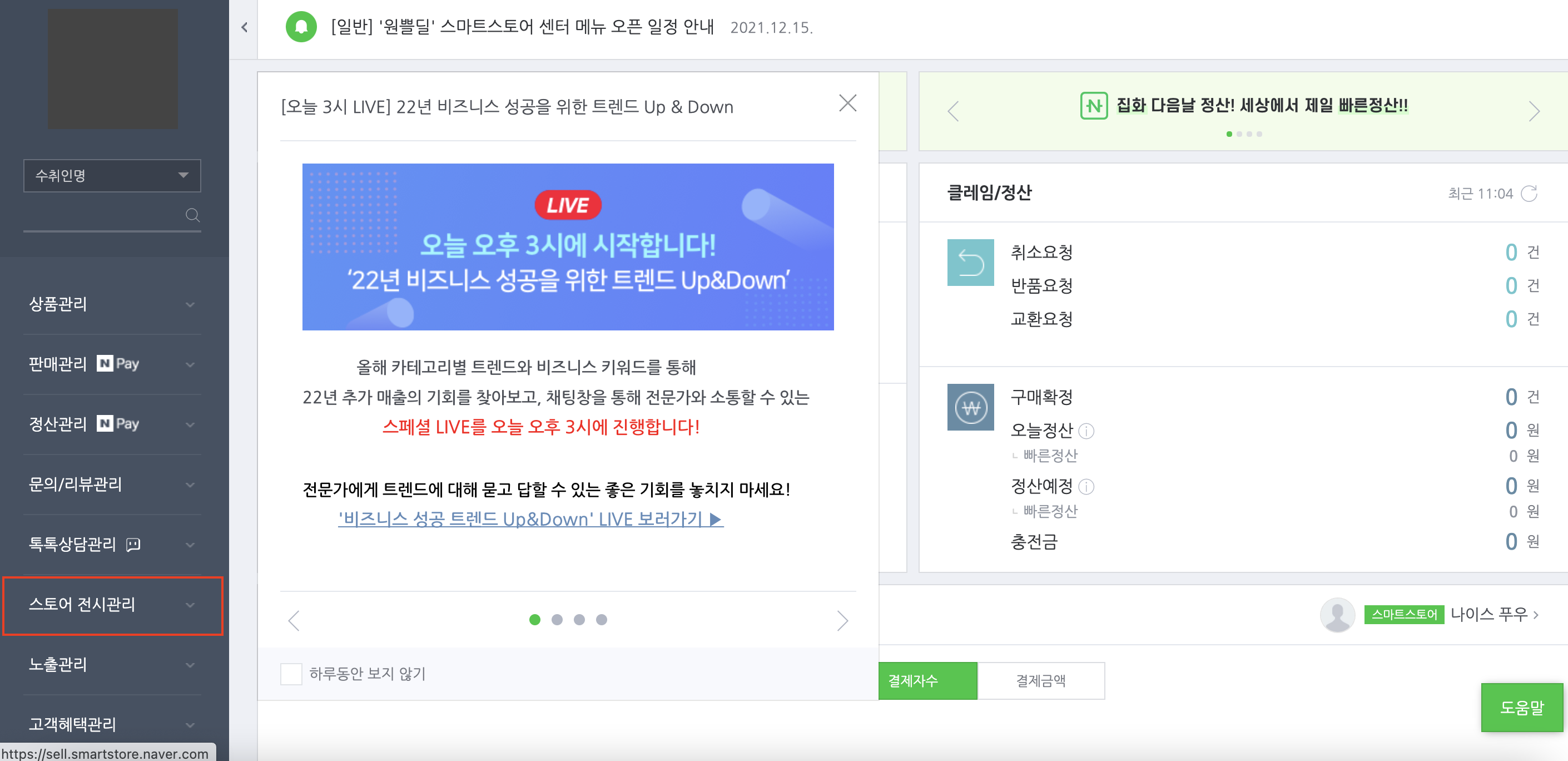
Task: Open the 수취인명 search type dropdown
Action: click(x=112, y=175)
